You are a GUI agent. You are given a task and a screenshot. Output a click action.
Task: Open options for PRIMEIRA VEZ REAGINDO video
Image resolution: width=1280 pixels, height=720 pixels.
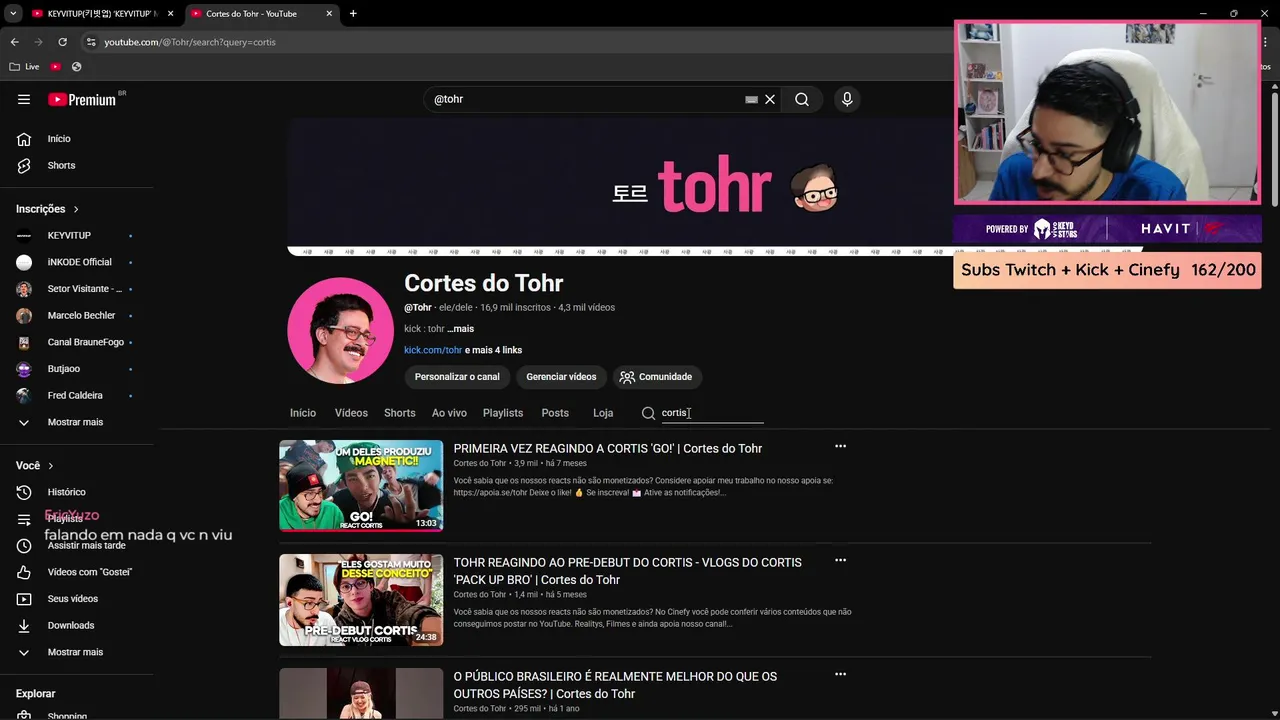tap(840, 446)
